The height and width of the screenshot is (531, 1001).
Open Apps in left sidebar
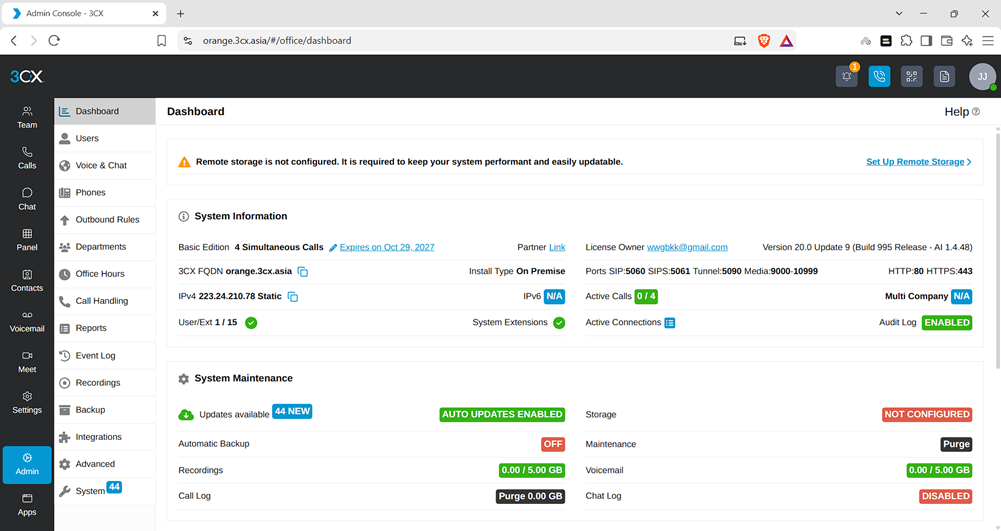tap(27, 505)
